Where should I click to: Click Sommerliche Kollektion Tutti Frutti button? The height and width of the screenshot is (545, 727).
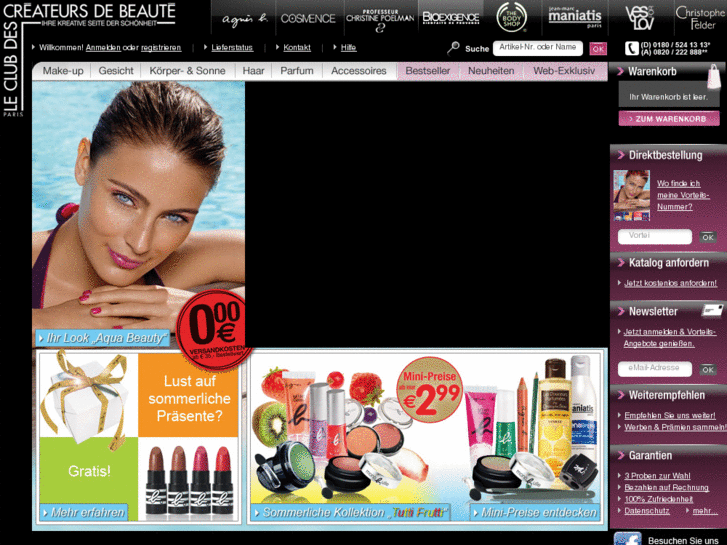[350, 513]
